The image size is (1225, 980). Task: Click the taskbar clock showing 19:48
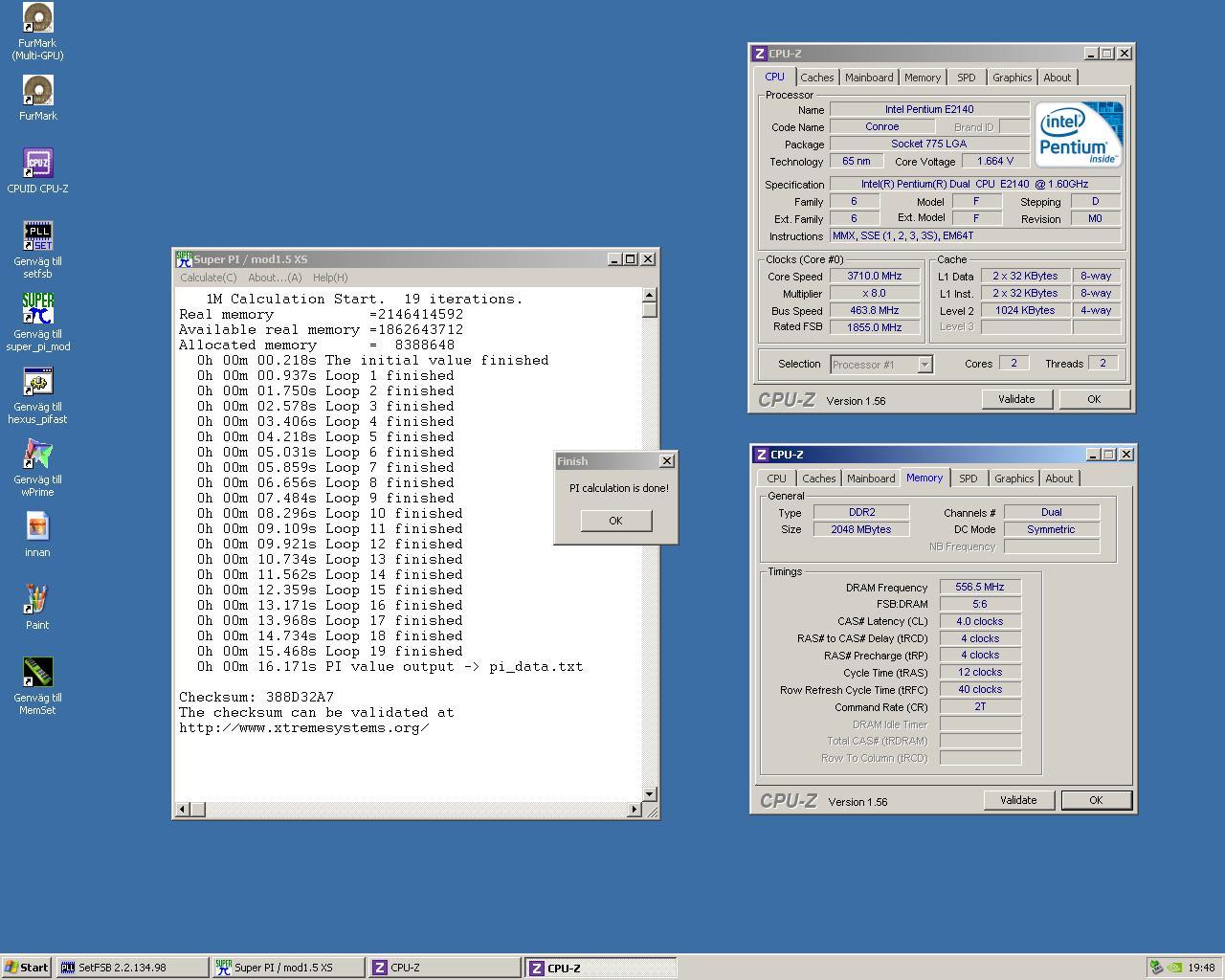click(1201, 968)
